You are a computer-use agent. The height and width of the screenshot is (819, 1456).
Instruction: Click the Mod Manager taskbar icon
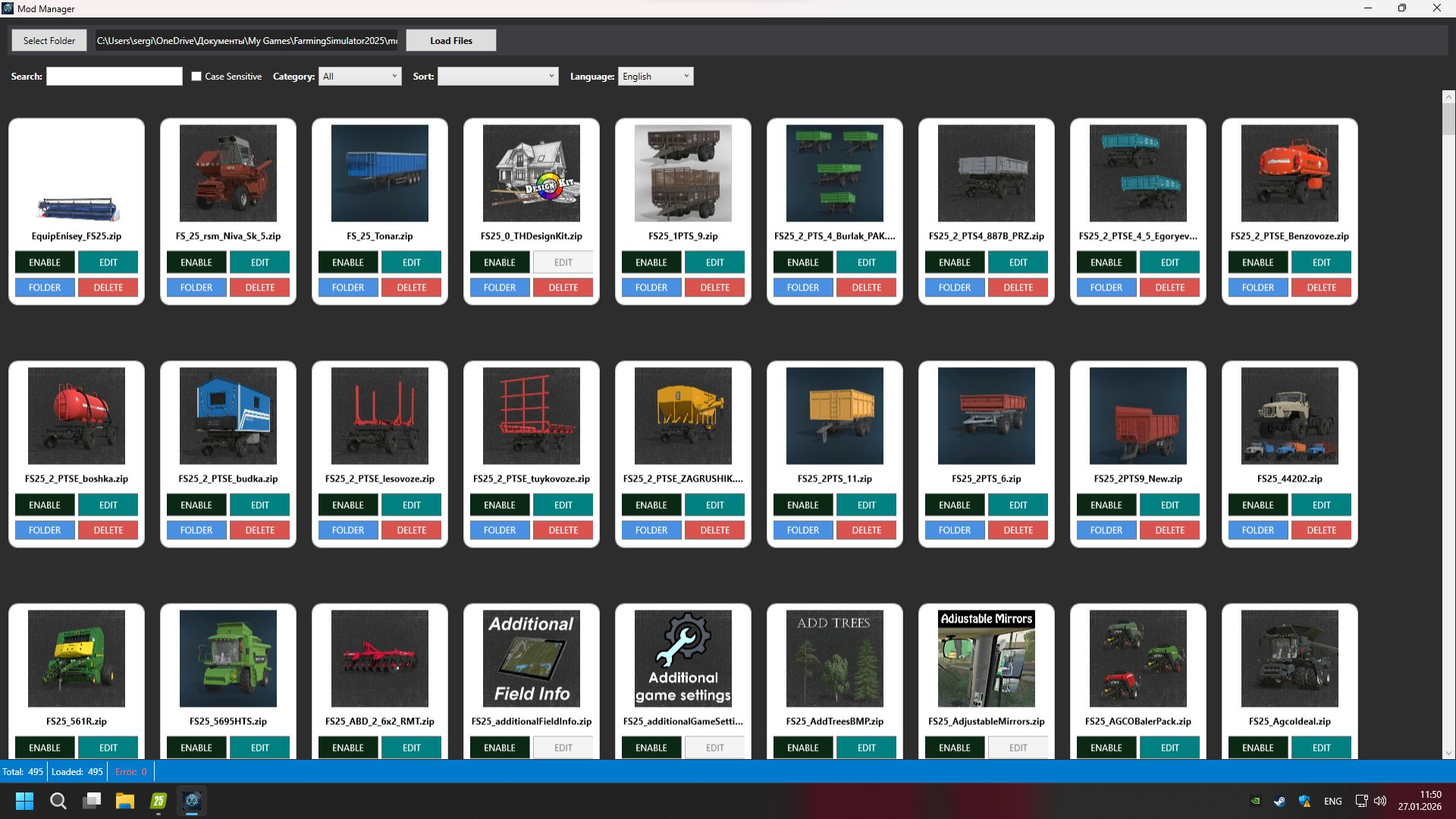pyautogui.click(x=192, y=801)
